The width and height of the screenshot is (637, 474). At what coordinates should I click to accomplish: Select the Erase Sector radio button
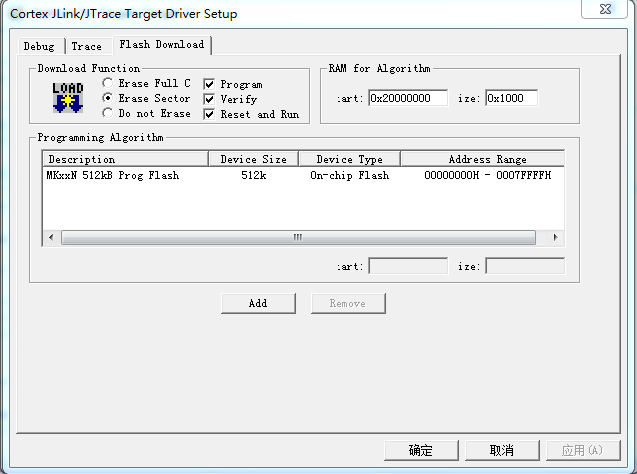[x=108, y=98]
